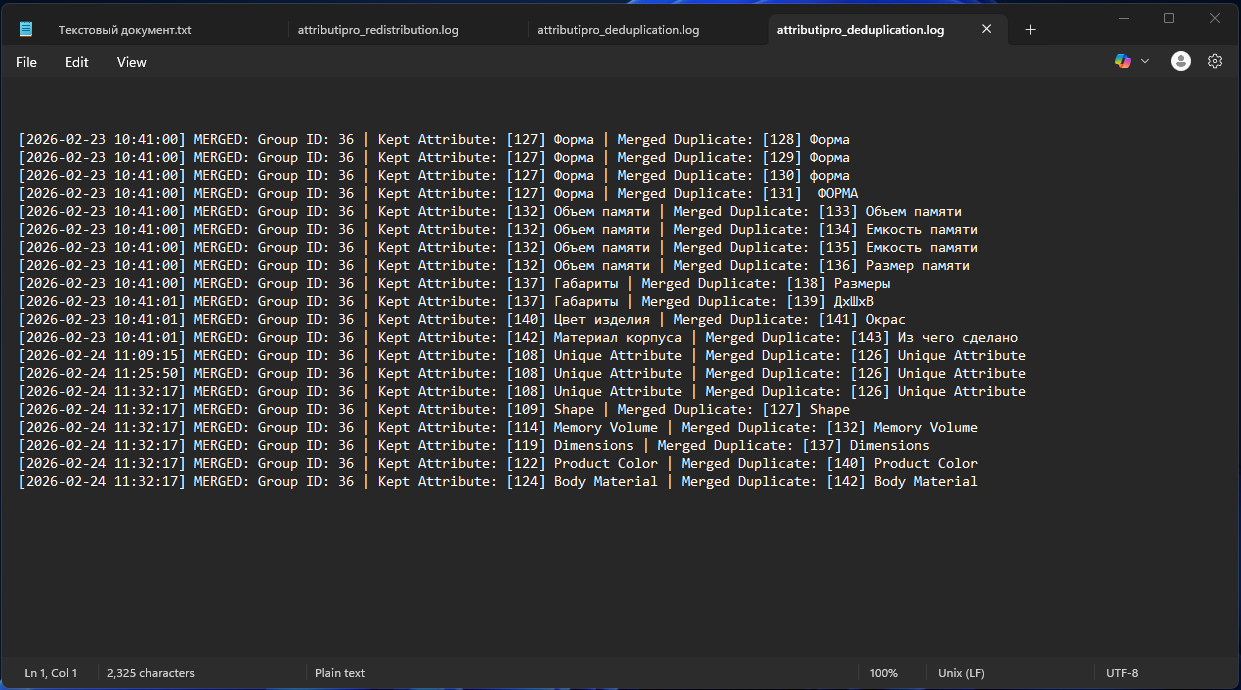Viewport: 1241px width, 690px height.
Task: Click the 100% zoom level indicator
Action: 884,672
